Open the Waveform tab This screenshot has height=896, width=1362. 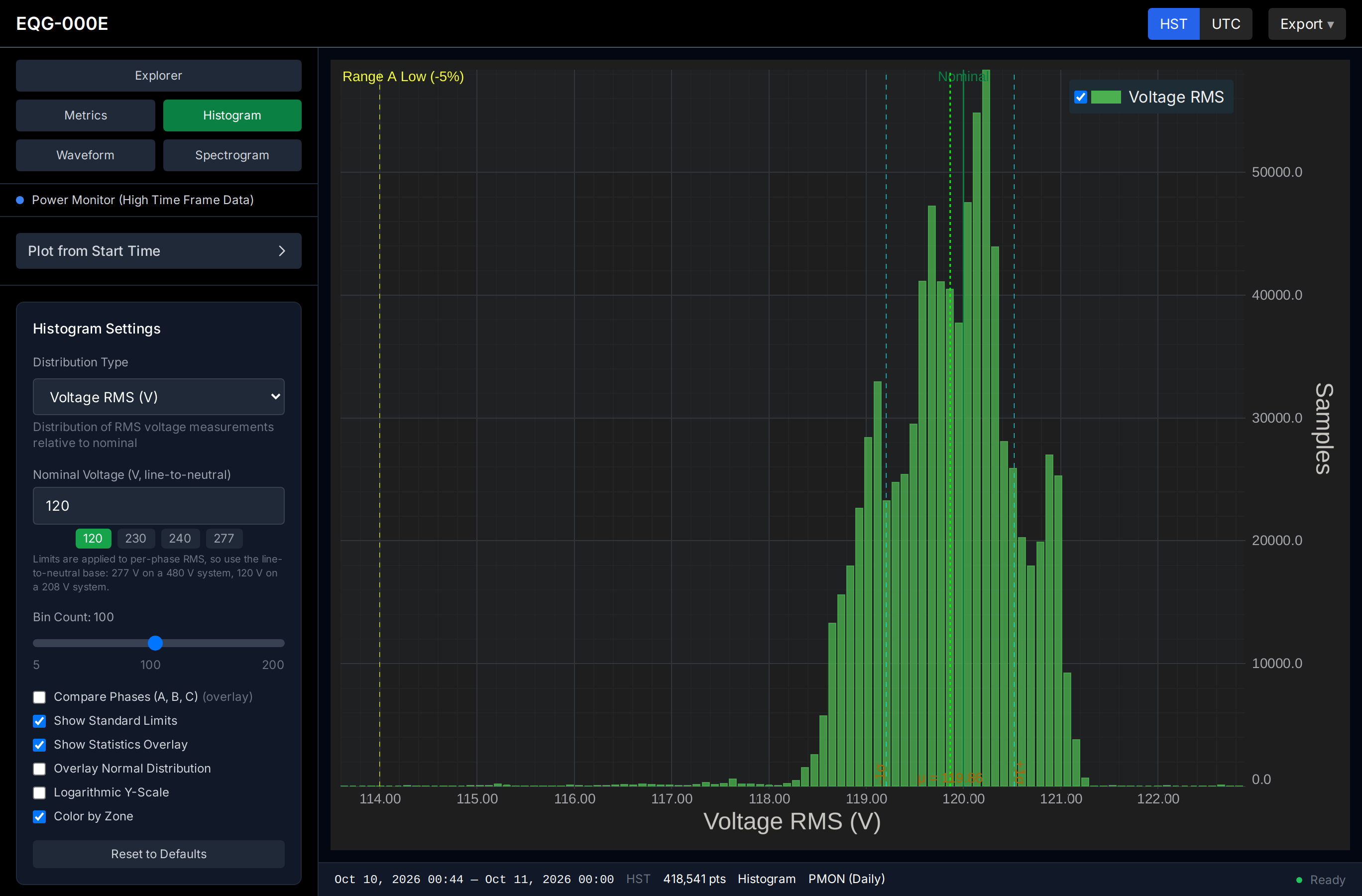tap(85, 156)
